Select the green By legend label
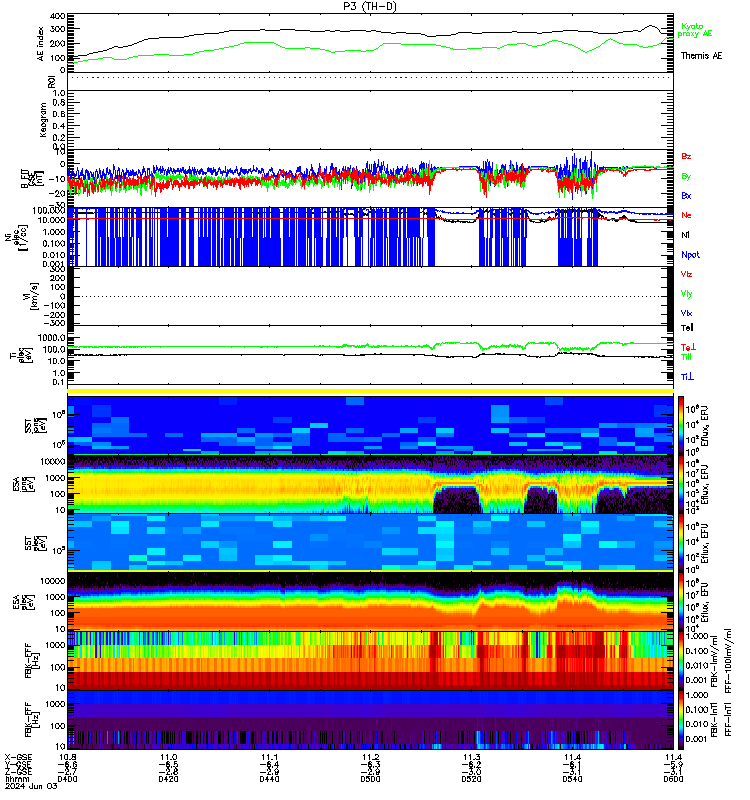 [686, 177]
